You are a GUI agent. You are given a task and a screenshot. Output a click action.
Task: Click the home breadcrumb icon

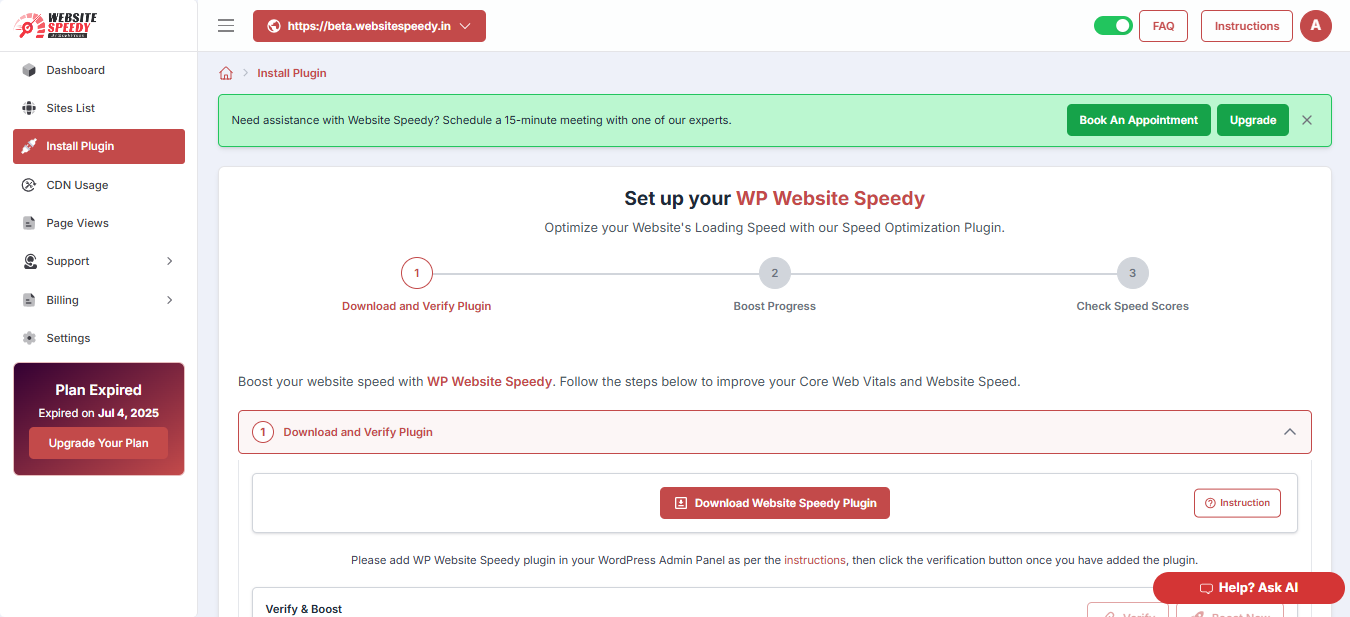click(226, 73)
